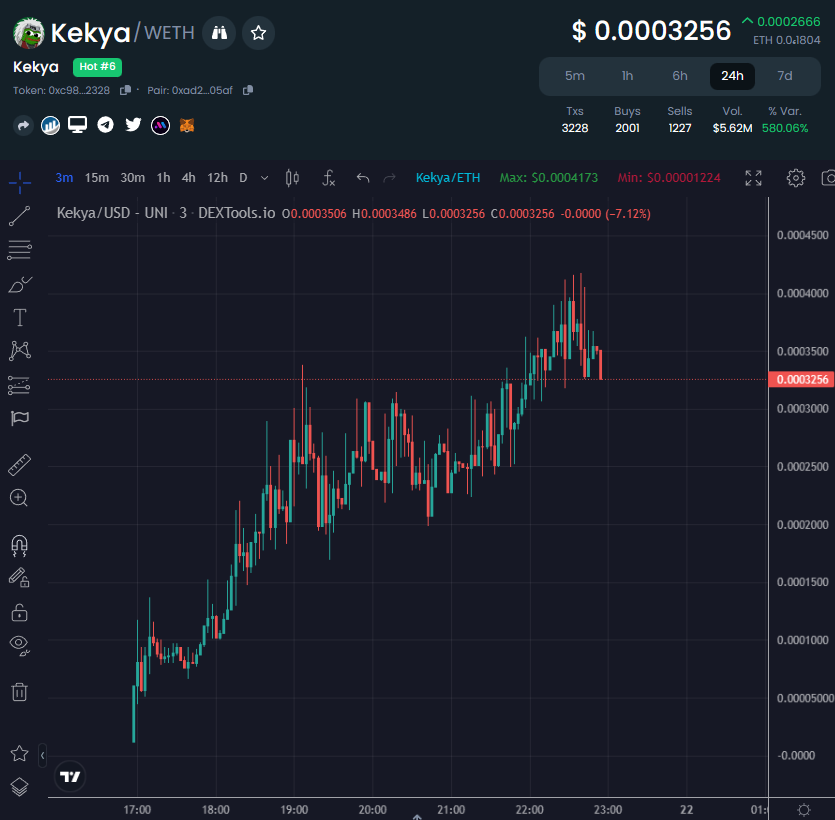This screenshot has width=835, height=820.
Task: Select the crosshair cursor tool
Action: tap(20, 183)
